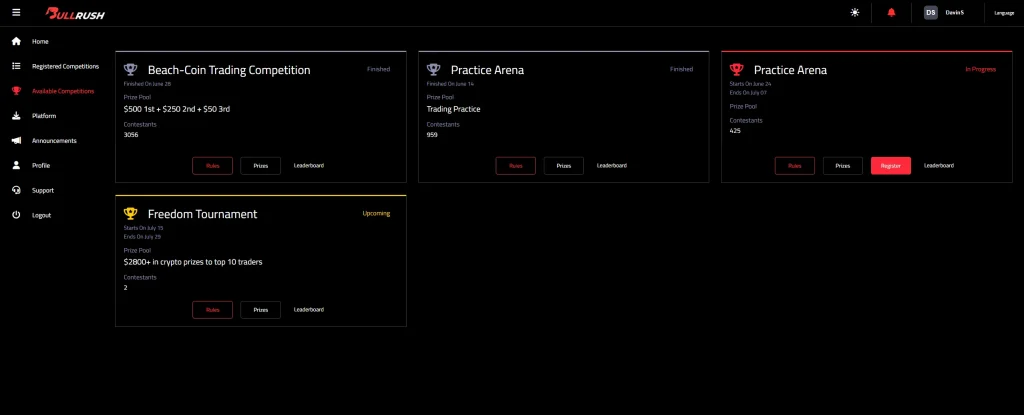The width and height of the screenshot is (1024, 415).
Task: Open the hamburger menu icon
Action: pos(16,12)
